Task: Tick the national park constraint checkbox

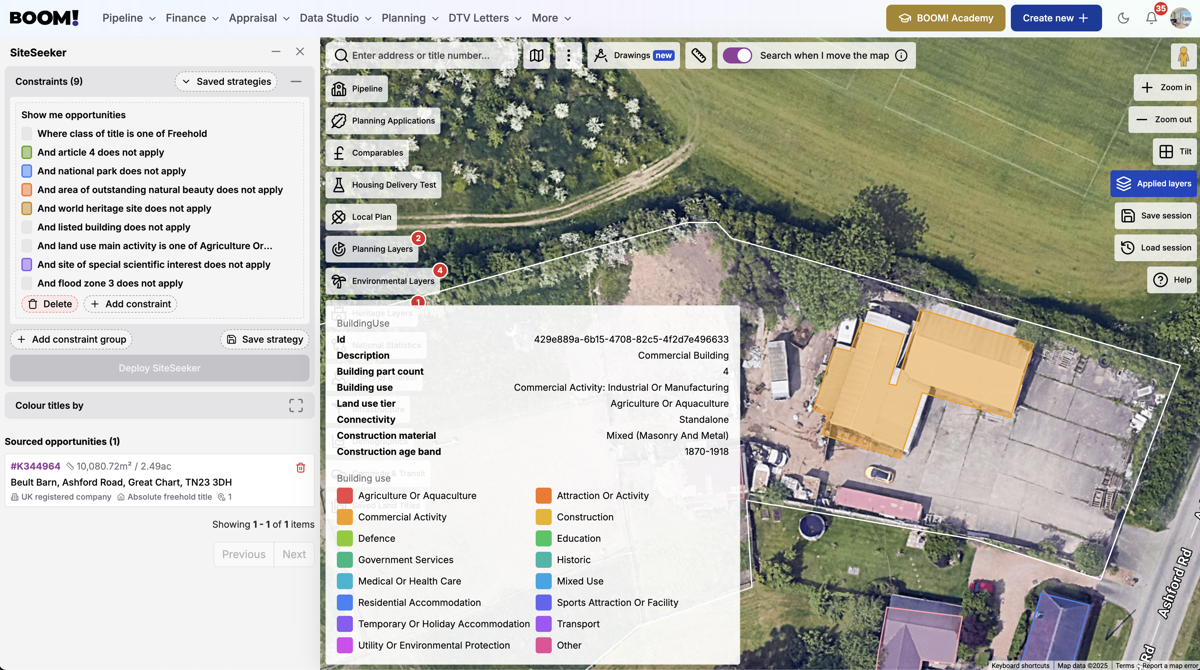Action: [x=27, y=171]
